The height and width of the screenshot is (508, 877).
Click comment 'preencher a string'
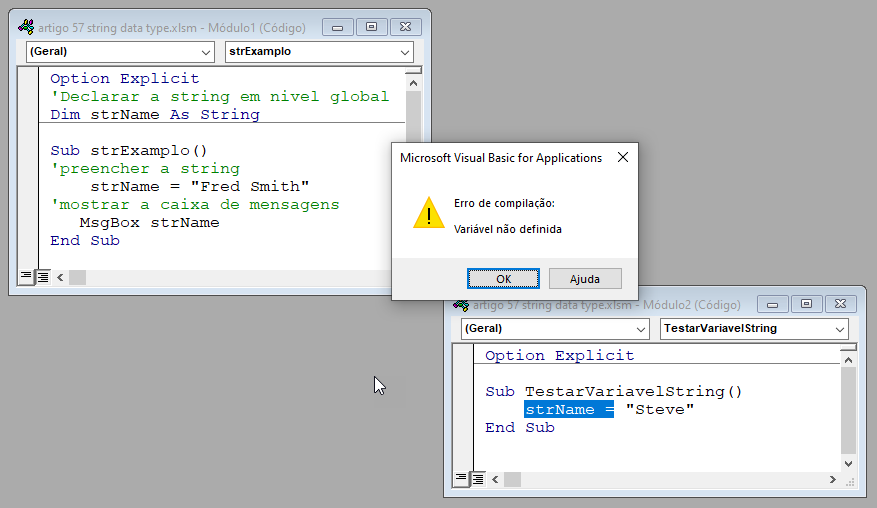pos(145,169)
